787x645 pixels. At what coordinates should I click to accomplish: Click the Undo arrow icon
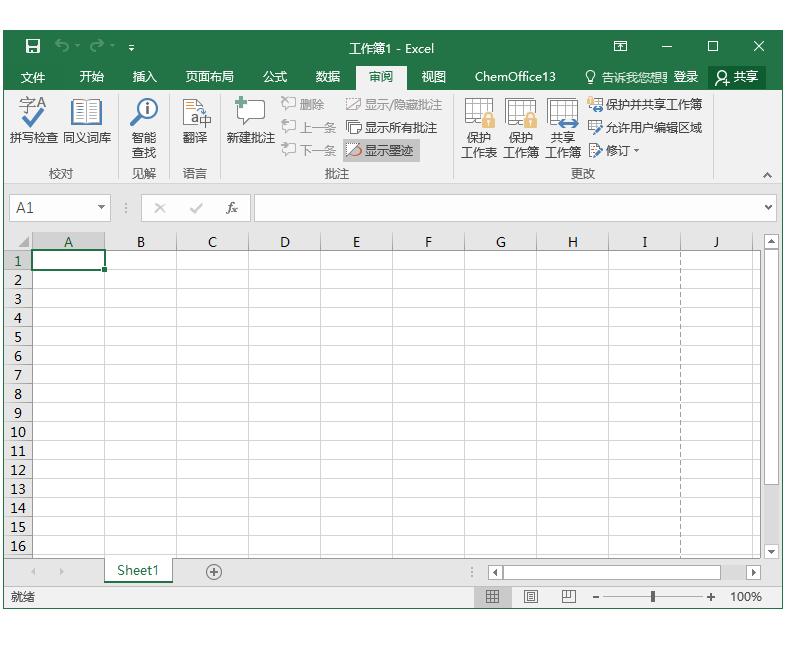tap(62, 46)
